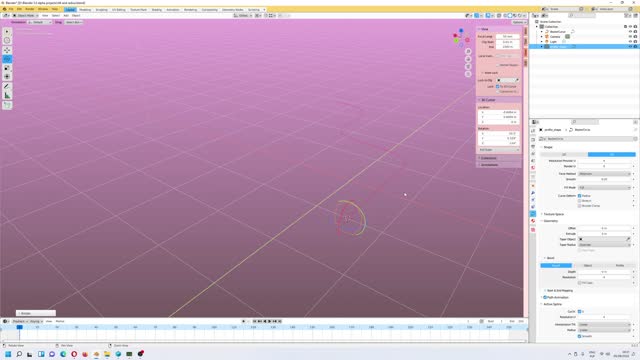
Task: Click the viewport navigation axis gizmo
Action: point(461,37)
